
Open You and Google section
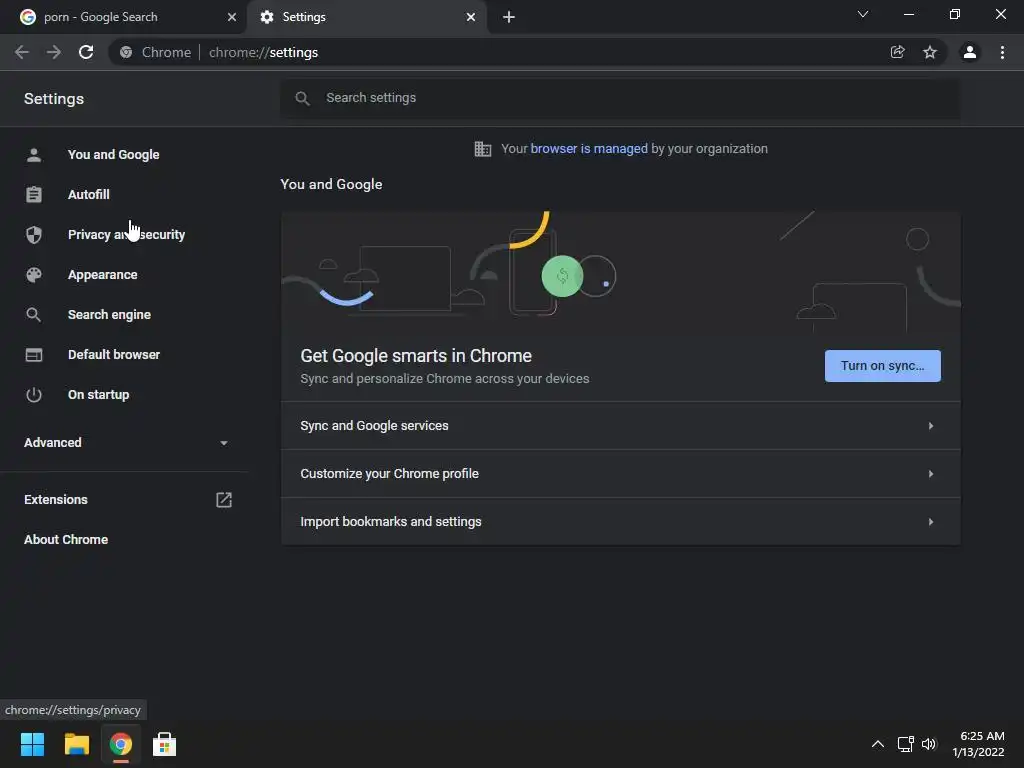point(114,155)
